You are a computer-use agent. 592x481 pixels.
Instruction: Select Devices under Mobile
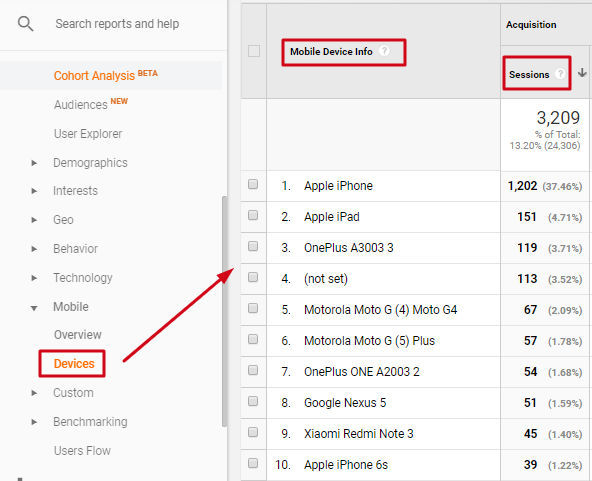(74, 364)
